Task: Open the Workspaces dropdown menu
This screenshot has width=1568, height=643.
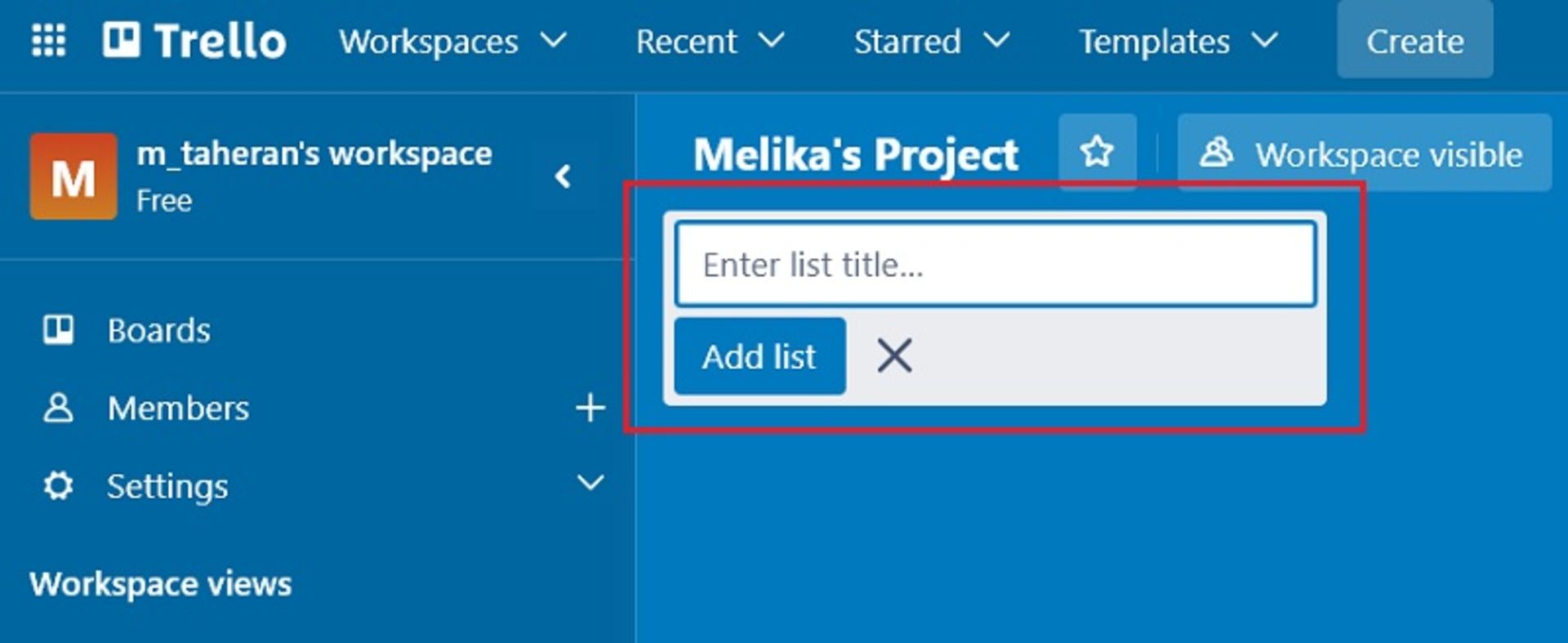Action: 452,41
